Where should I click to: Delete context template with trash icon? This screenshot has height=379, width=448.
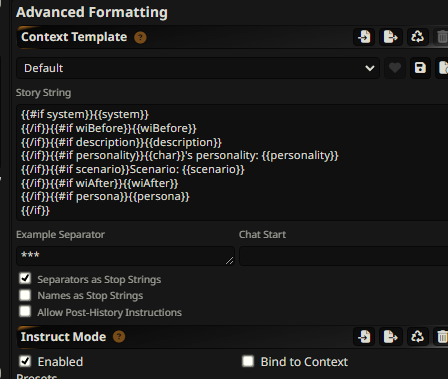[441, 37]
